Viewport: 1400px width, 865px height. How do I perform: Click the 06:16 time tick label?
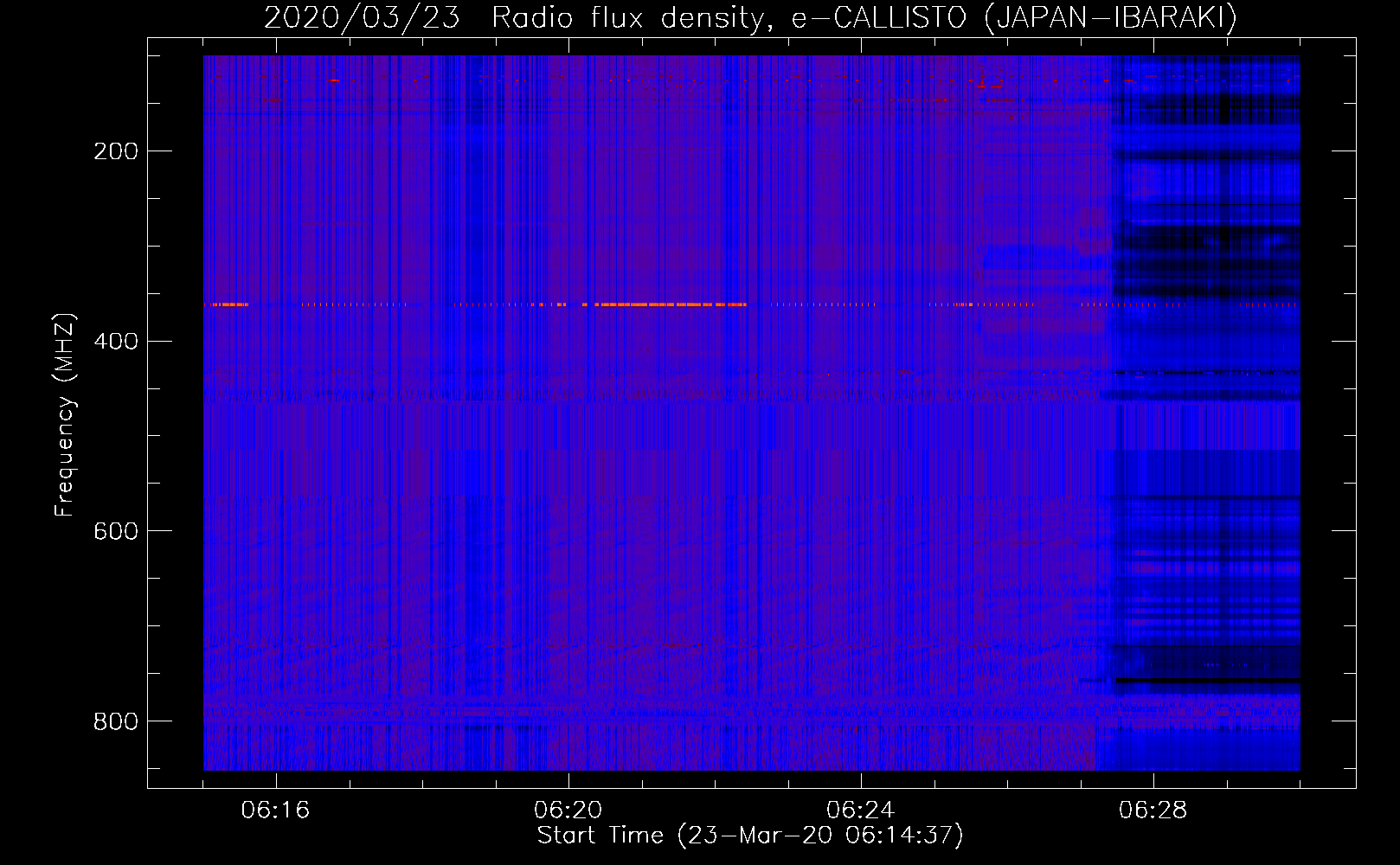[275, 811]
